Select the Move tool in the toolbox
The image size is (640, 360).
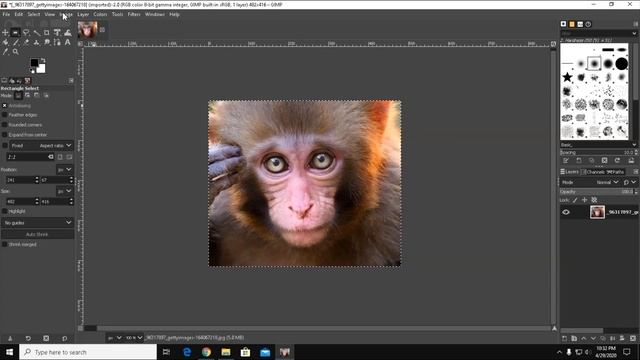coord(5,32)
